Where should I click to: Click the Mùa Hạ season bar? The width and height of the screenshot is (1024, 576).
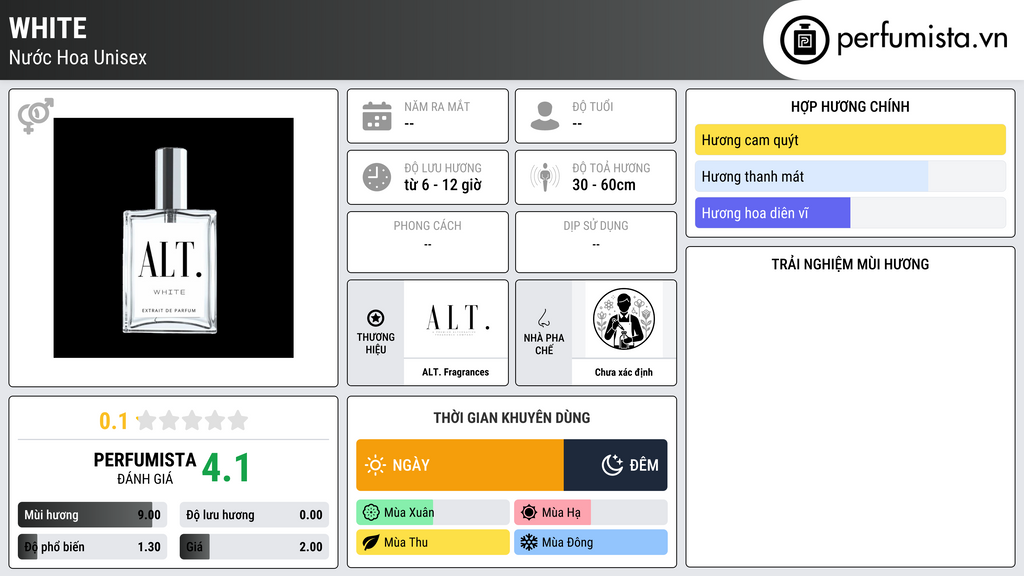click(590, 513)
